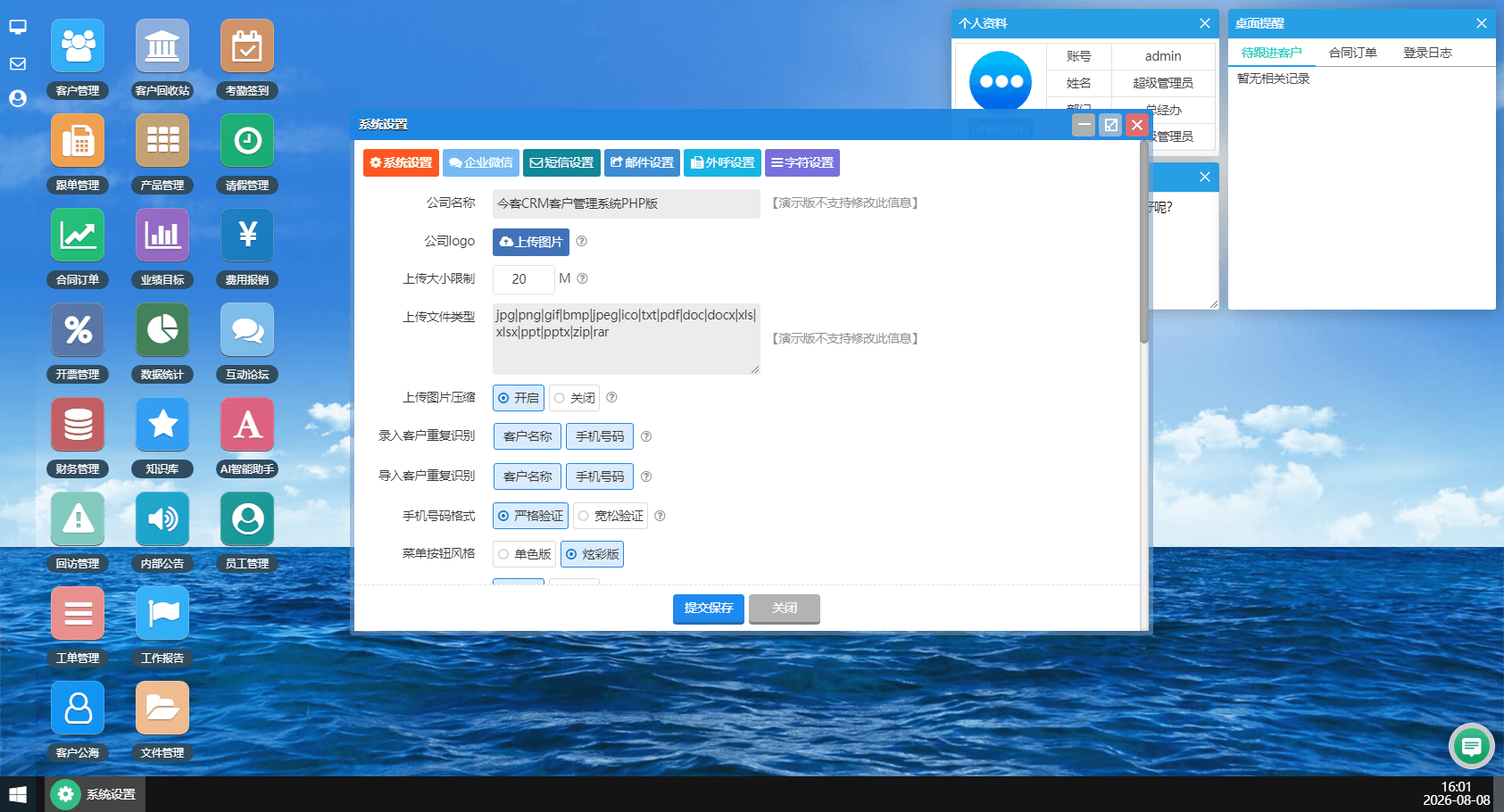Screen dimensions: 1504x812
Task: Choose 炫彩版 menu button style
Action: (592, 554)
